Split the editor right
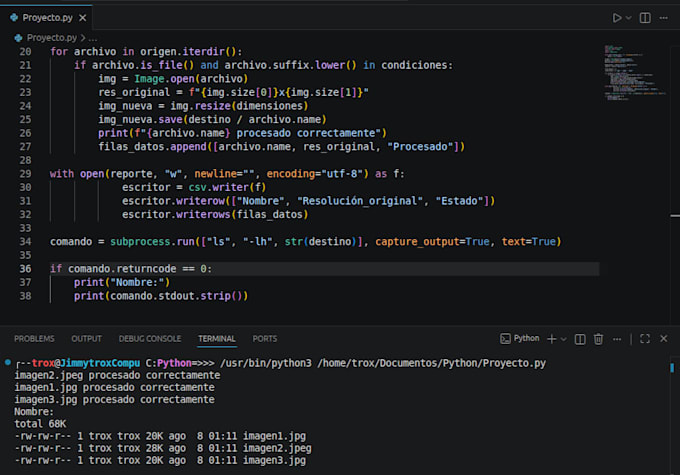The image size is (680, 475). click(645, 18)
